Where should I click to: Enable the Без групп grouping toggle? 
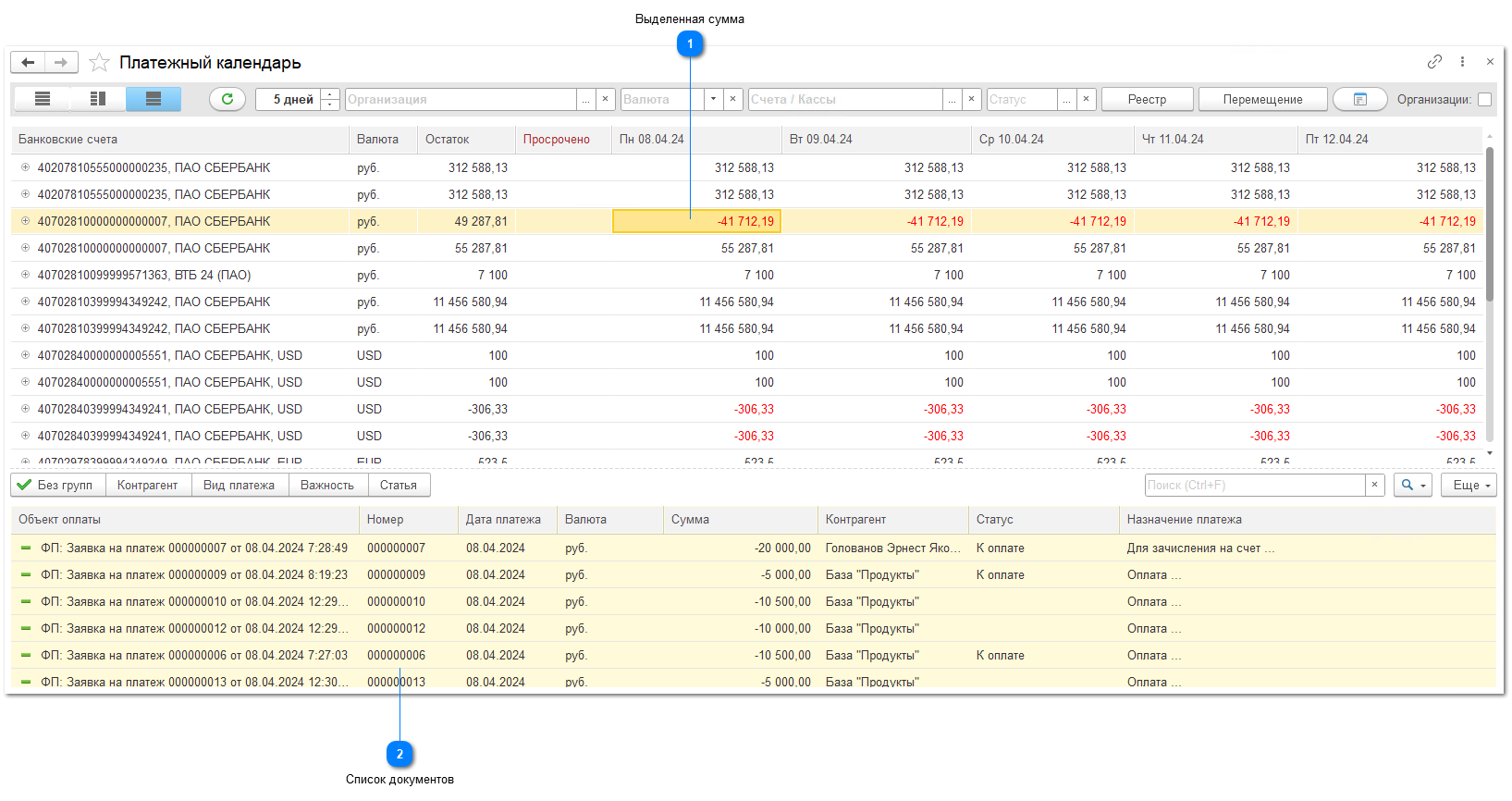coord(58,485)
